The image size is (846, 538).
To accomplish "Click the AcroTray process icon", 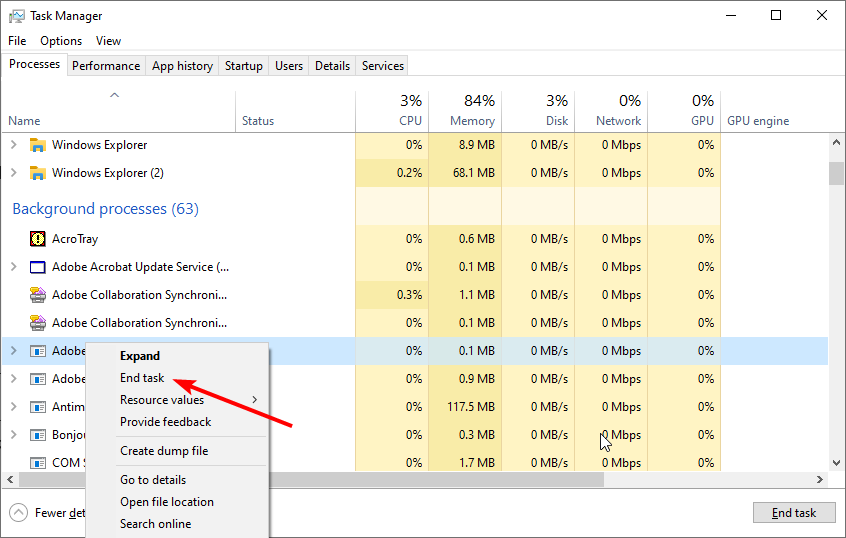I will [37, 239].
